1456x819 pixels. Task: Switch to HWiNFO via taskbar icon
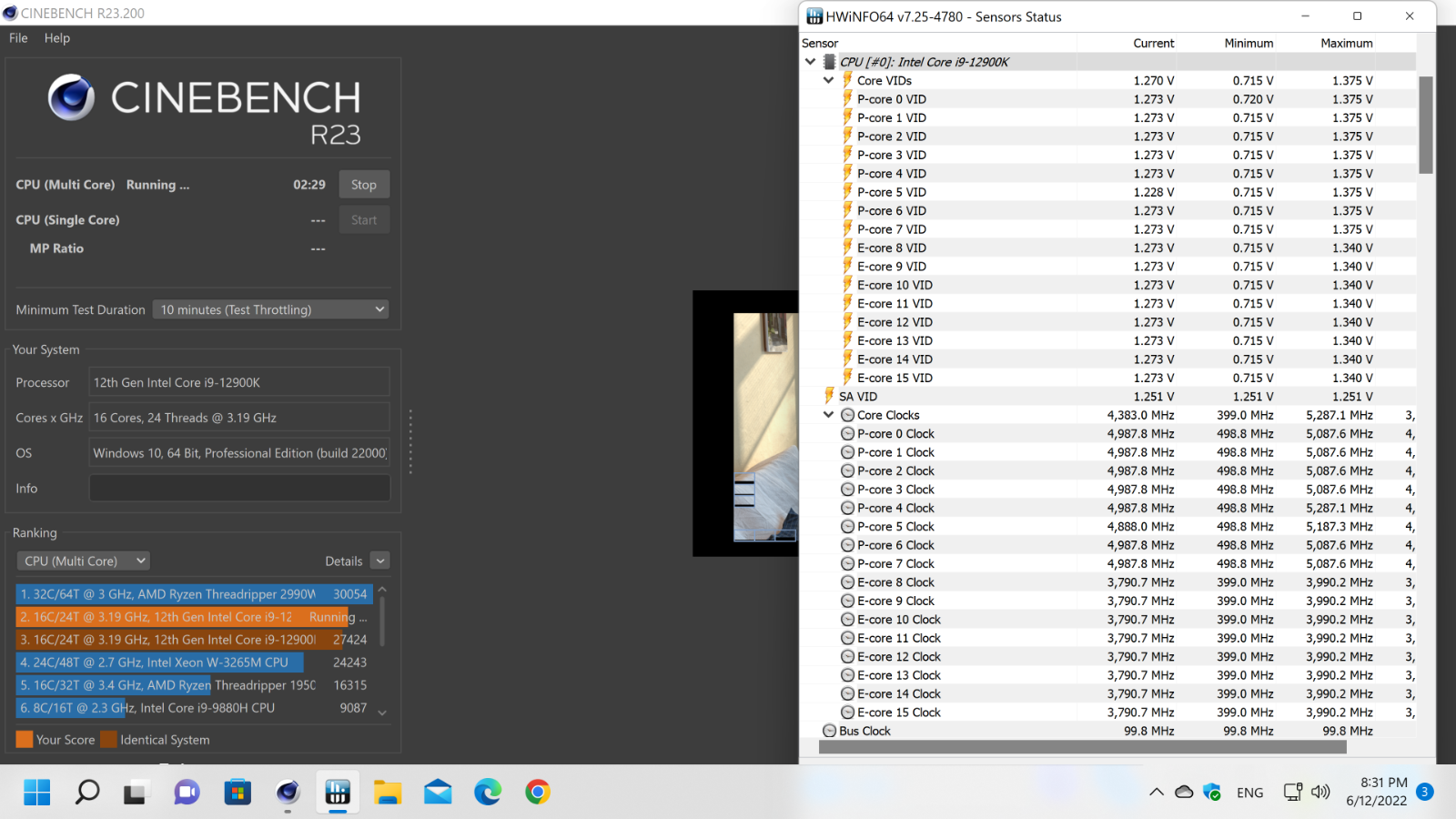point(338,793)
